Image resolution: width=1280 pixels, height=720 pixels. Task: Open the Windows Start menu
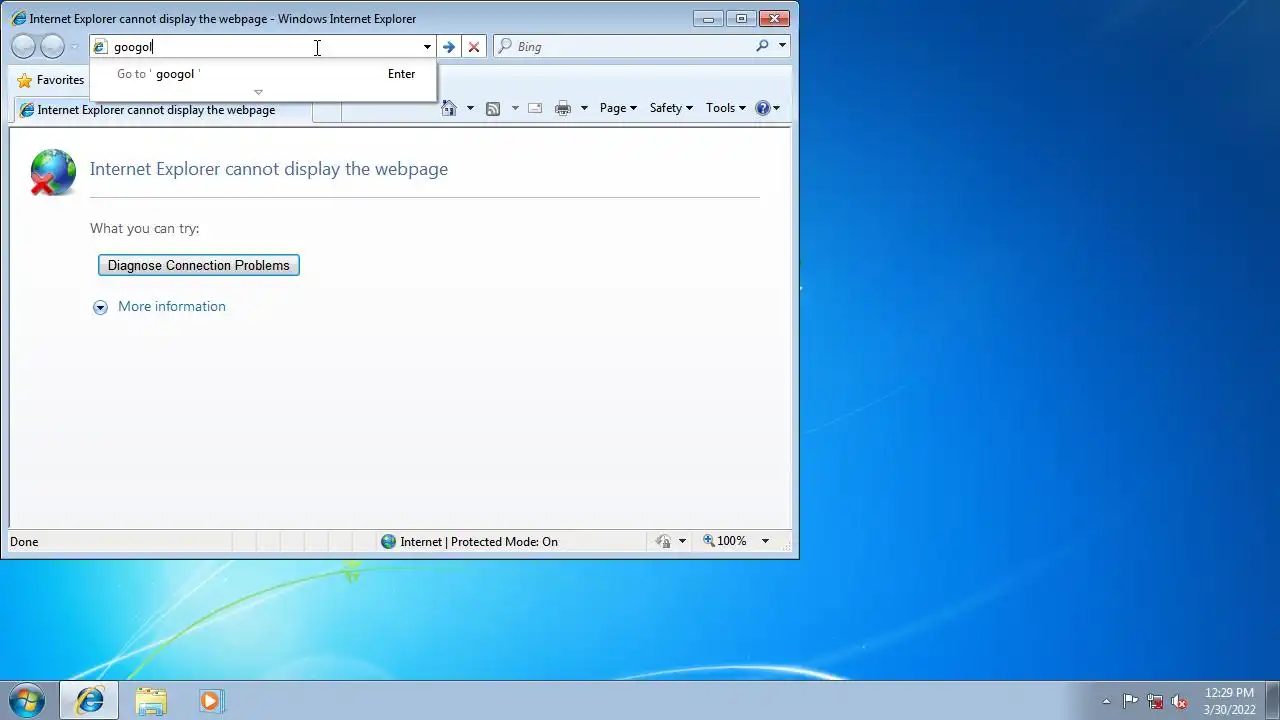click(27, 700)
